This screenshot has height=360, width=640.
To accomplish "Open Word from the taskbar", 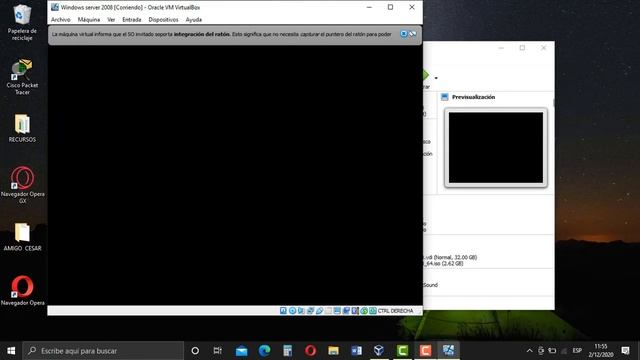I will tap(356, 351).
